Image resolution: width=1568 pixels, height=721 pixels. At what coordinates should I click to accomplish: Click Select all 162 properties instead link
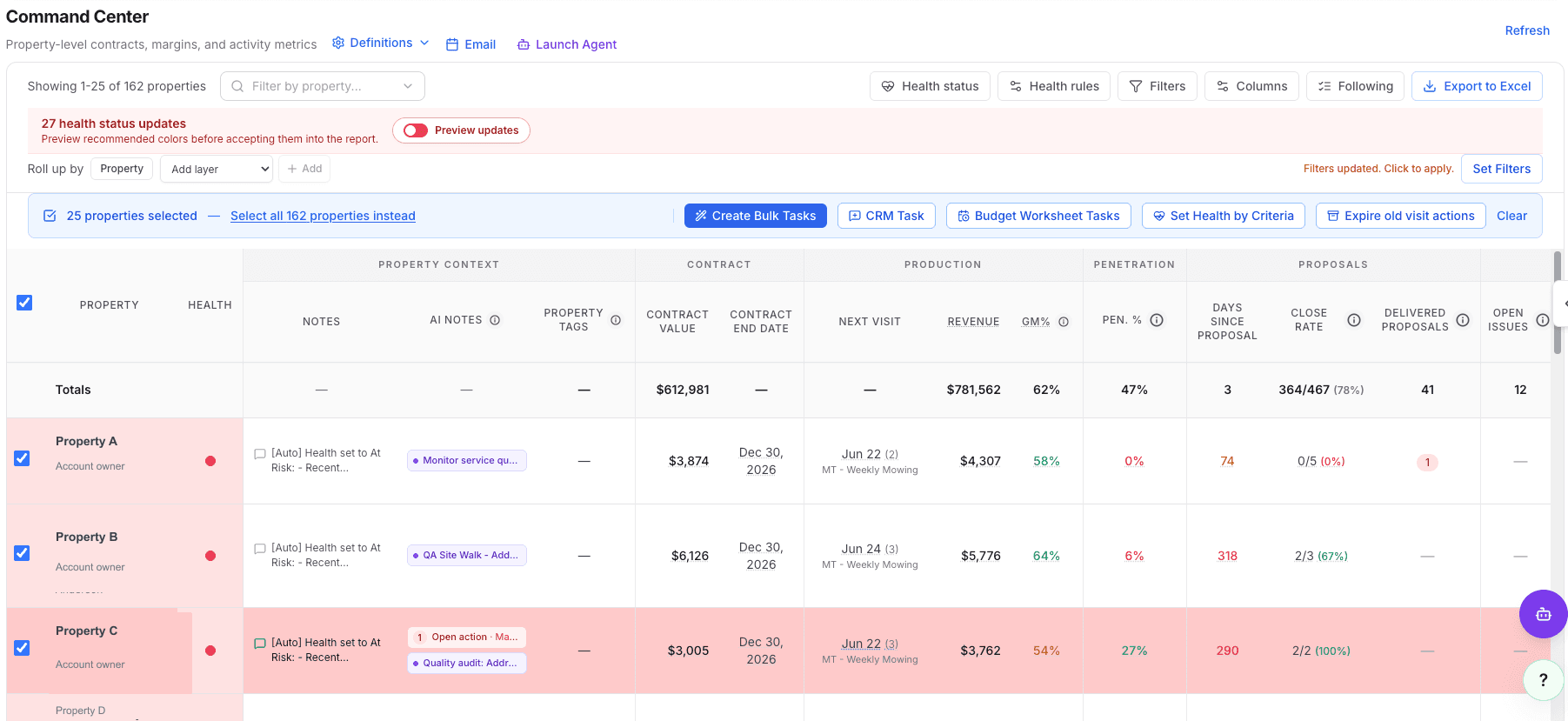(x=323, y=216)
